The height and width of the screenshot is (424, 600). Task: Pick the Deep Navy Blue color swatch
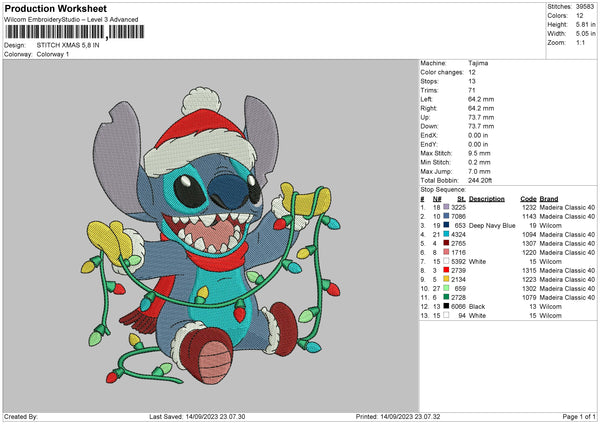[446, 225]
